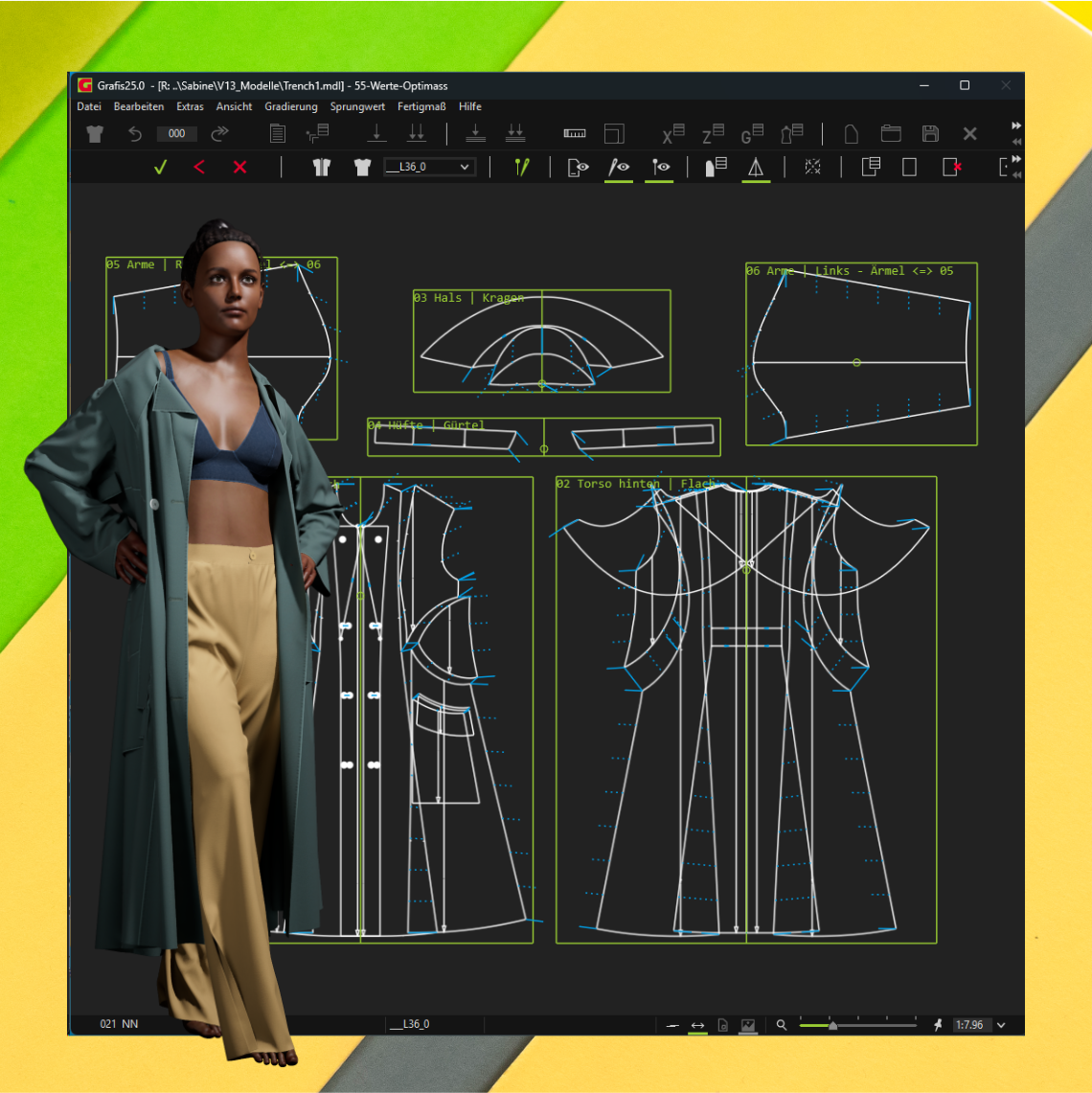This screenshot has height=1093, width=1092.
Task: Click the red X cancel icon
Action: [x=239, y=168]
